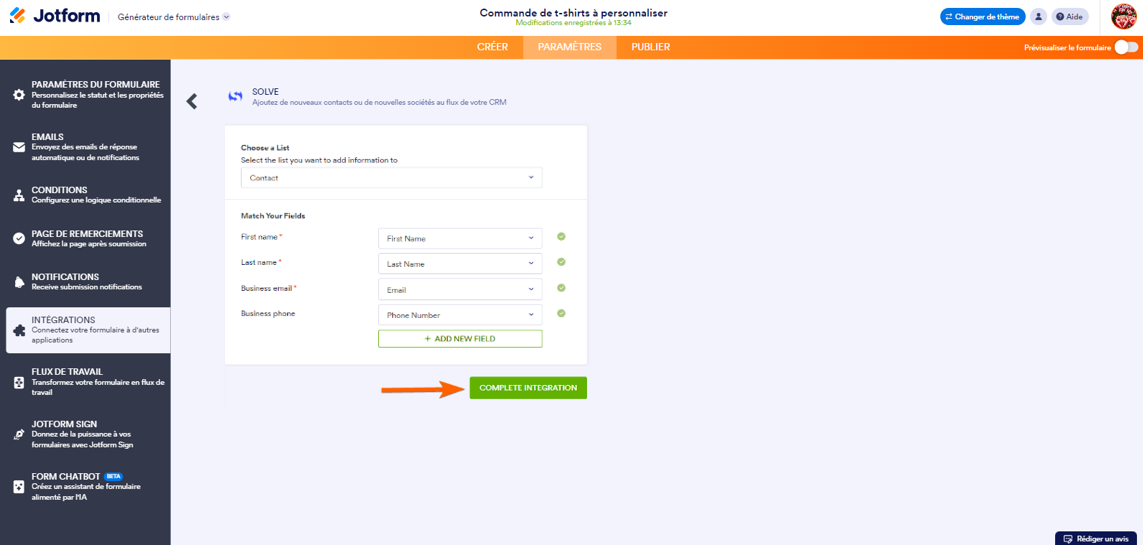This screenshot has height=546, width=1143.
Task: Expand the First Name field dropdown
Action: tap(460, 238)
